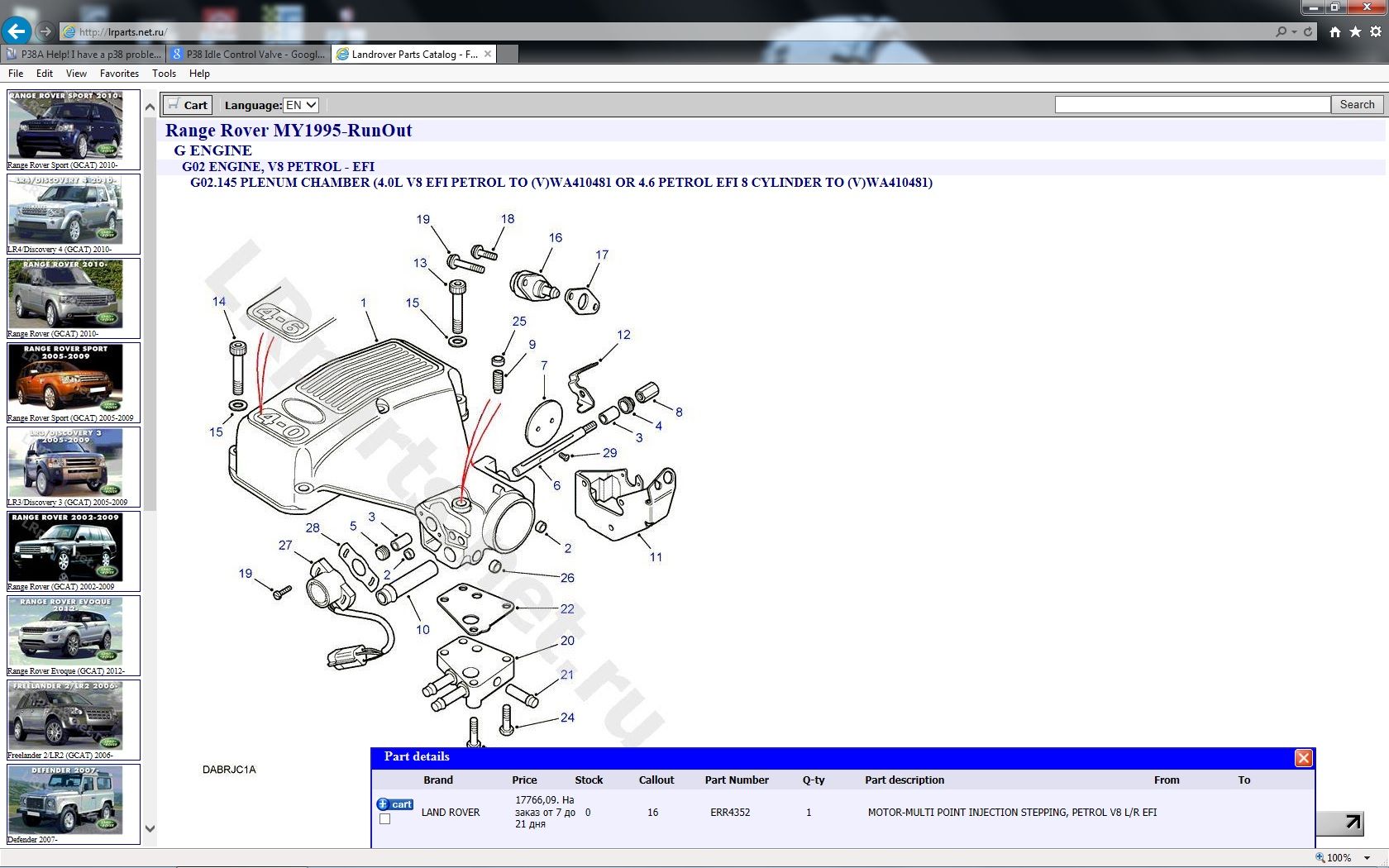Click the browser forward arrow

(x=45, y=31)
